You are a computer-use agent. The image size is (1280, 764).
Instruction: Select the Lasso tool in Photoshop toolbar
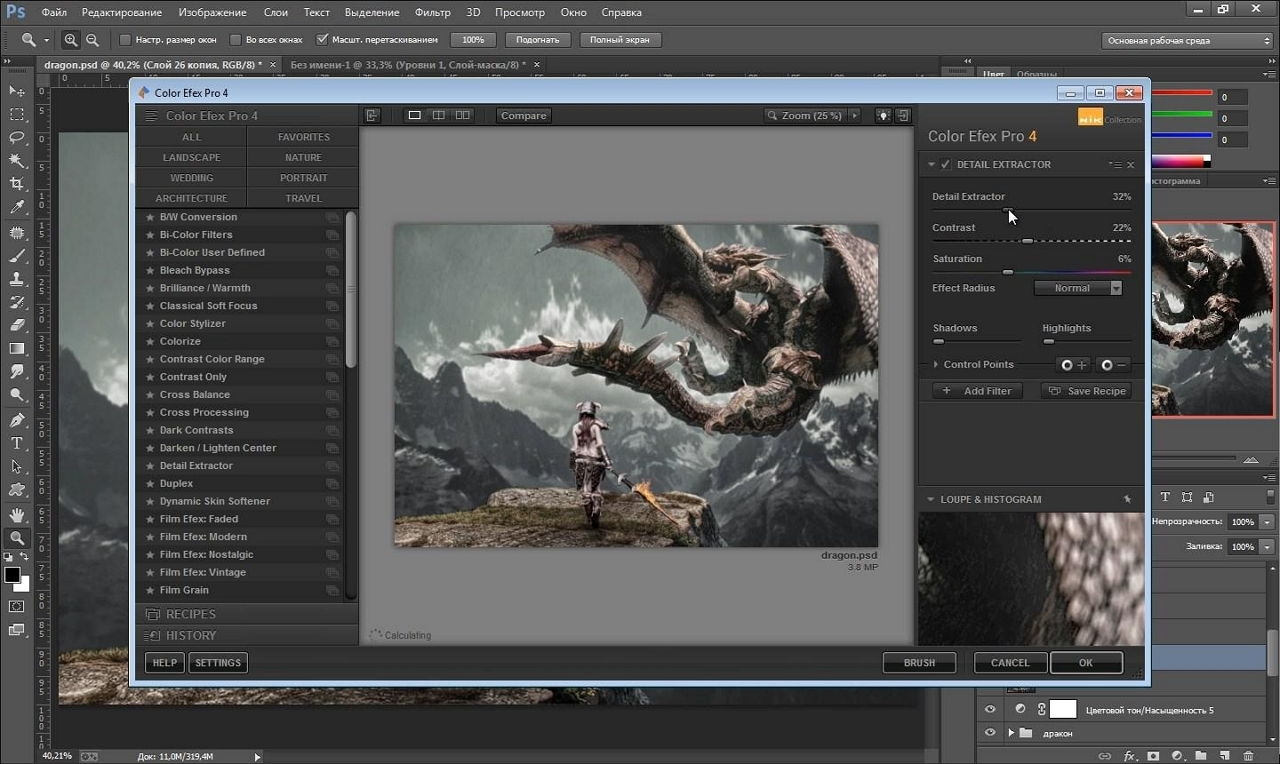(17, 137)
